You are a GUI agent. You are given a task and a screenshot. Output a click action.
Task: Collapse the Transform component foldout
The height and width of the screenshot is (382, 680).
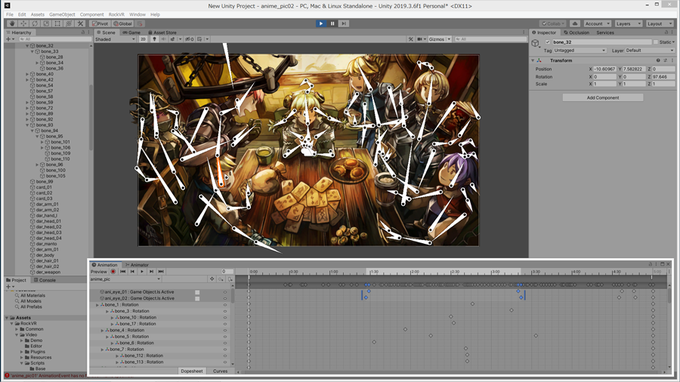(533, 60)
